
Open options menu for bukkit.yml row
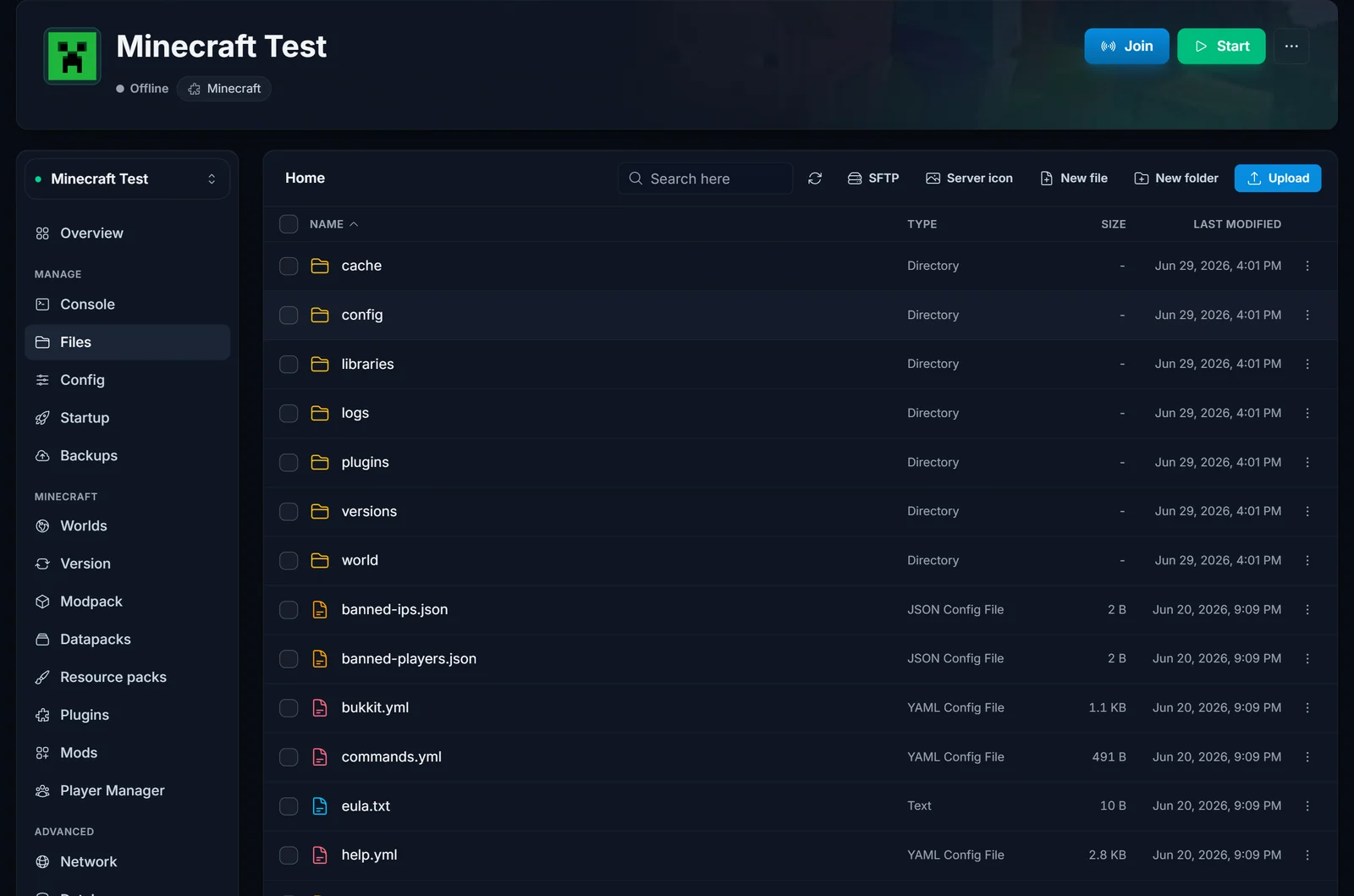[x=1307, y=707]
